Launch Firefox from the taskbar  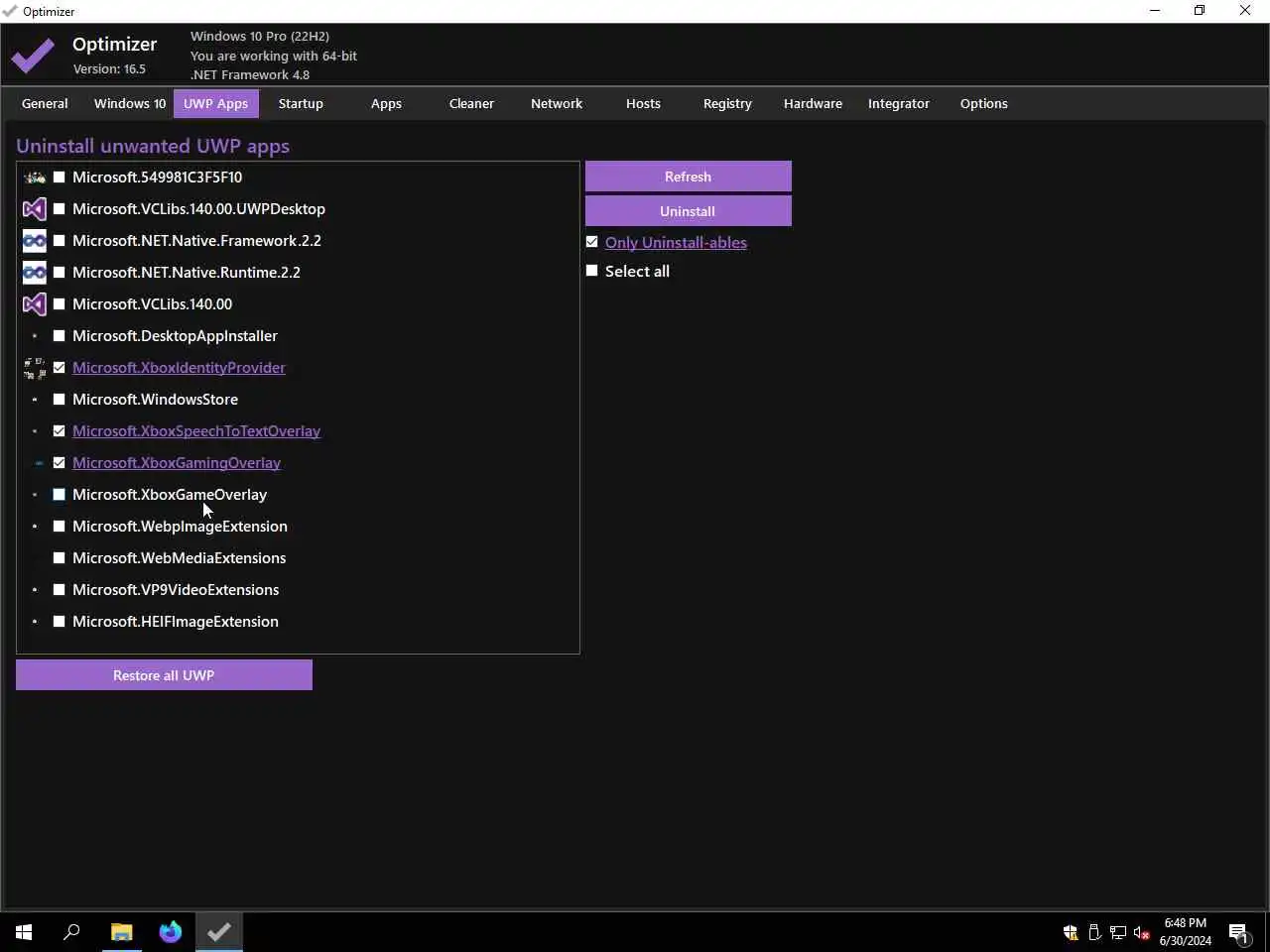tap(171, 932)
